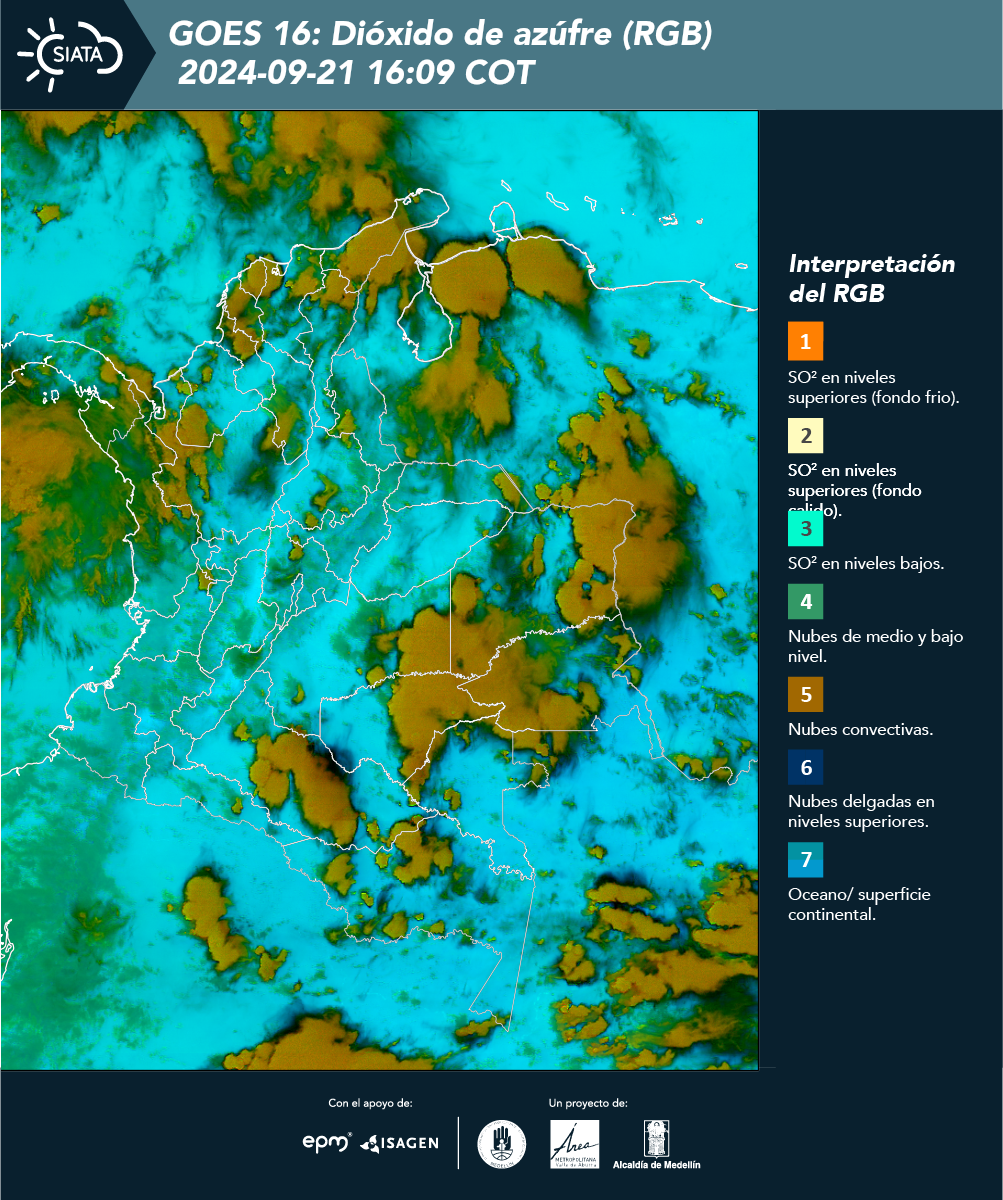Click the pale yellow legend swatch numbered 2
The height and width of the screenshot is (1200, 1003).
(x=805, y=437)
